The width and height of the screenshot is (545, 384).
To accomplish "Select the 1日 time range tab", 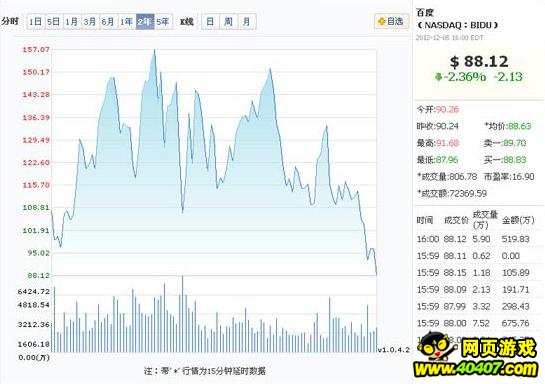I will click(x=35, y=22).
